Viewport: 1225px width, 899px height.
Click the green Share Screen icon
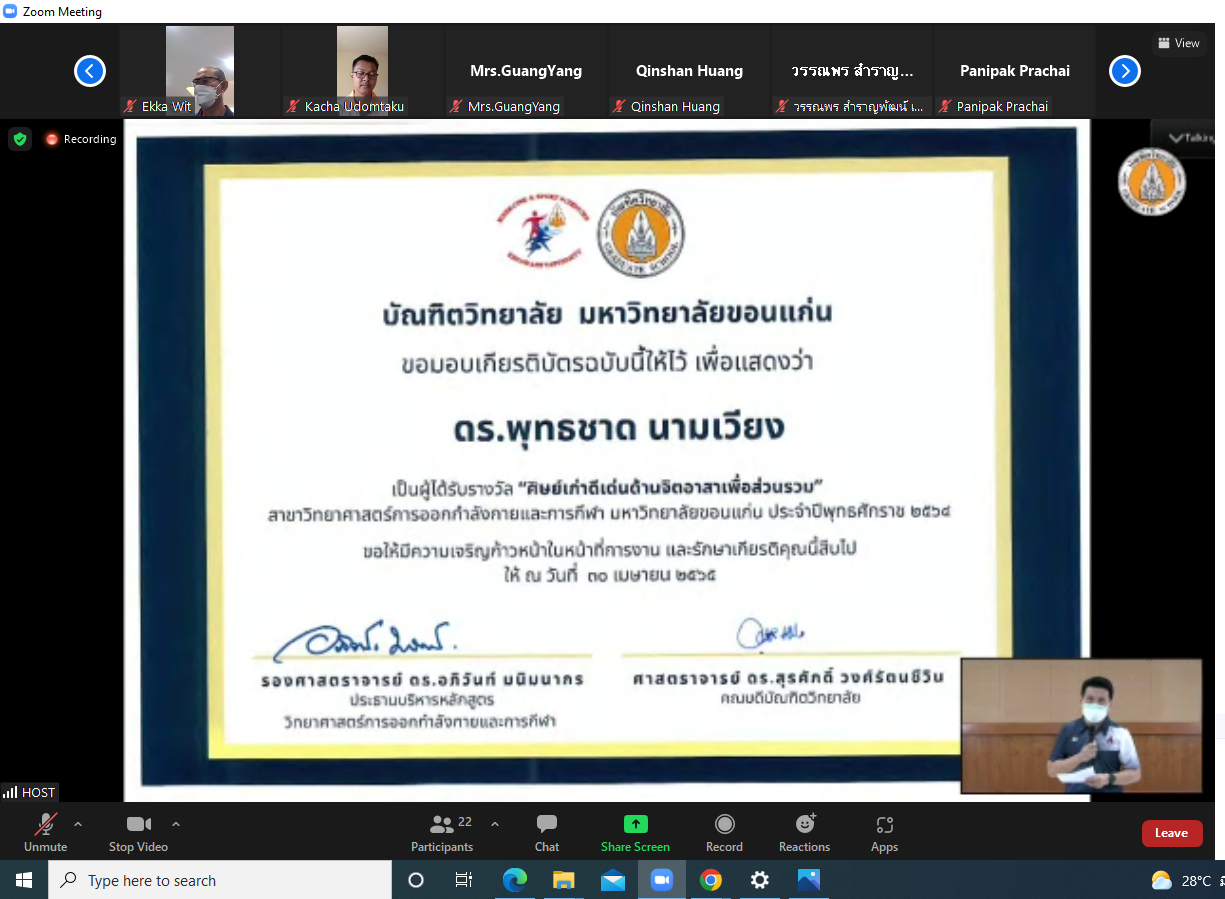tap(635, 824)
